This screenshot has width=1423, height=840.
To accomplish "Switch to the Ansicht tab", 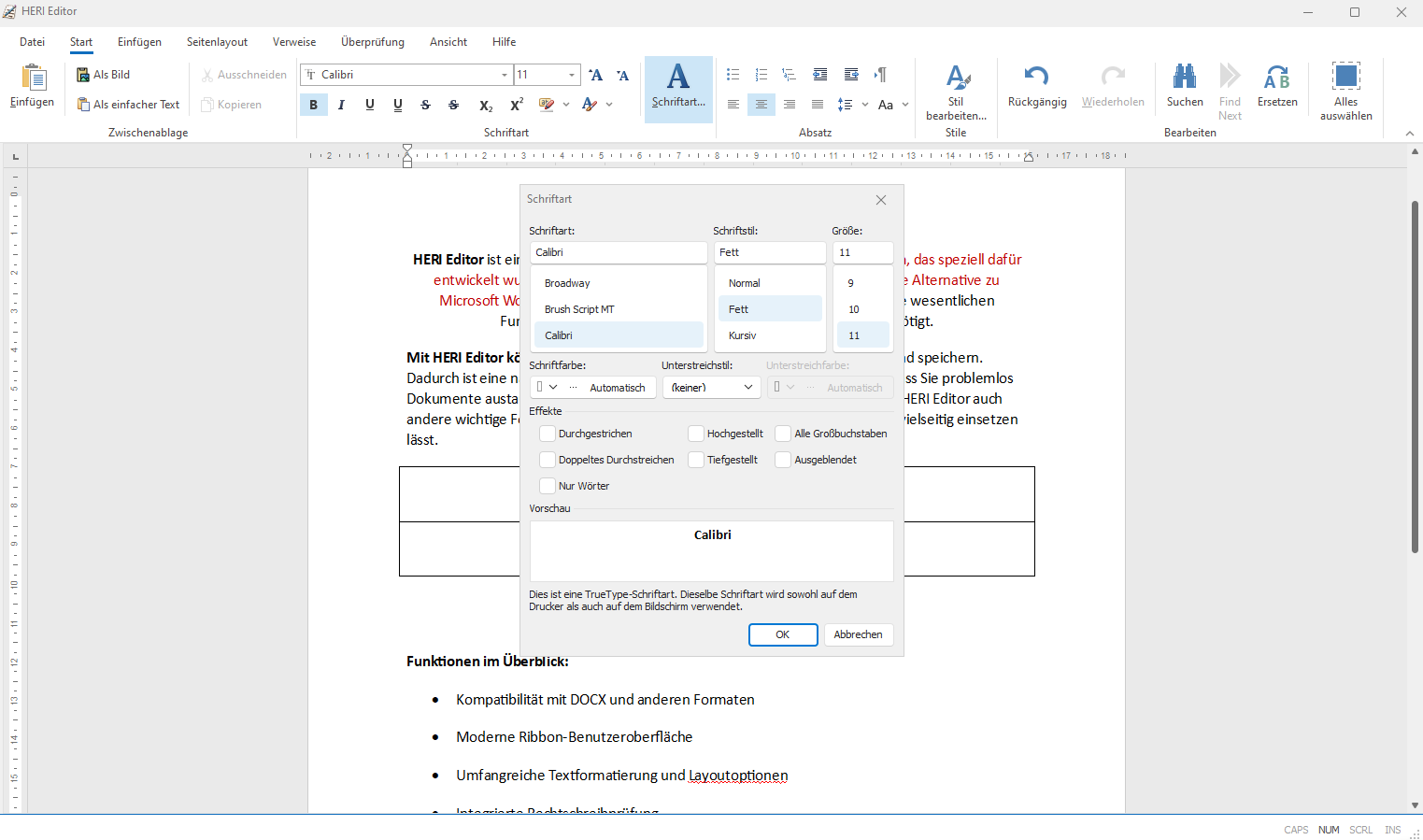I will (448, 42).
